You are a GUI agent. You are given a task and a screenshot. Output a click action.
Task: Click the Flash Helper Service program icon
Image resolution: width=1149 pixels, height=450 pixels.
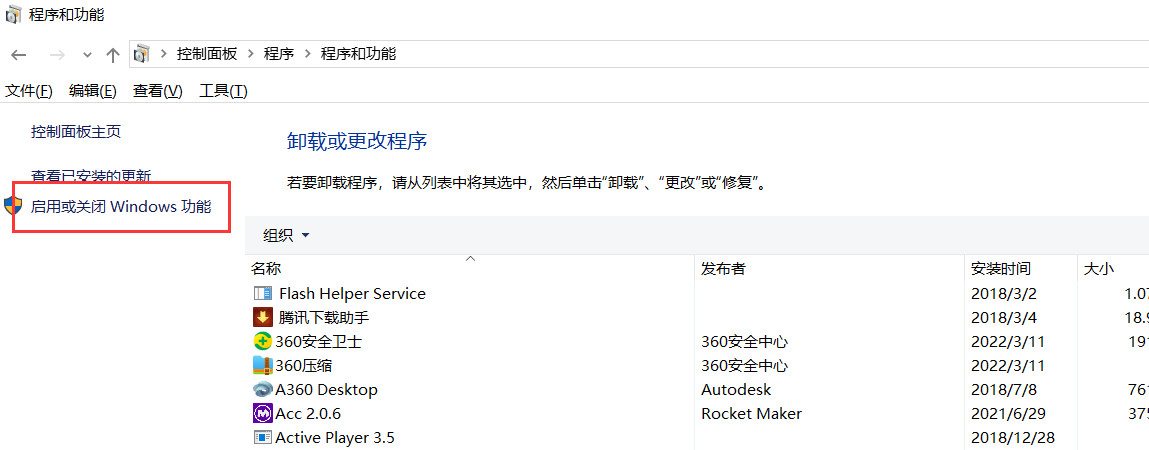[262, 293]
